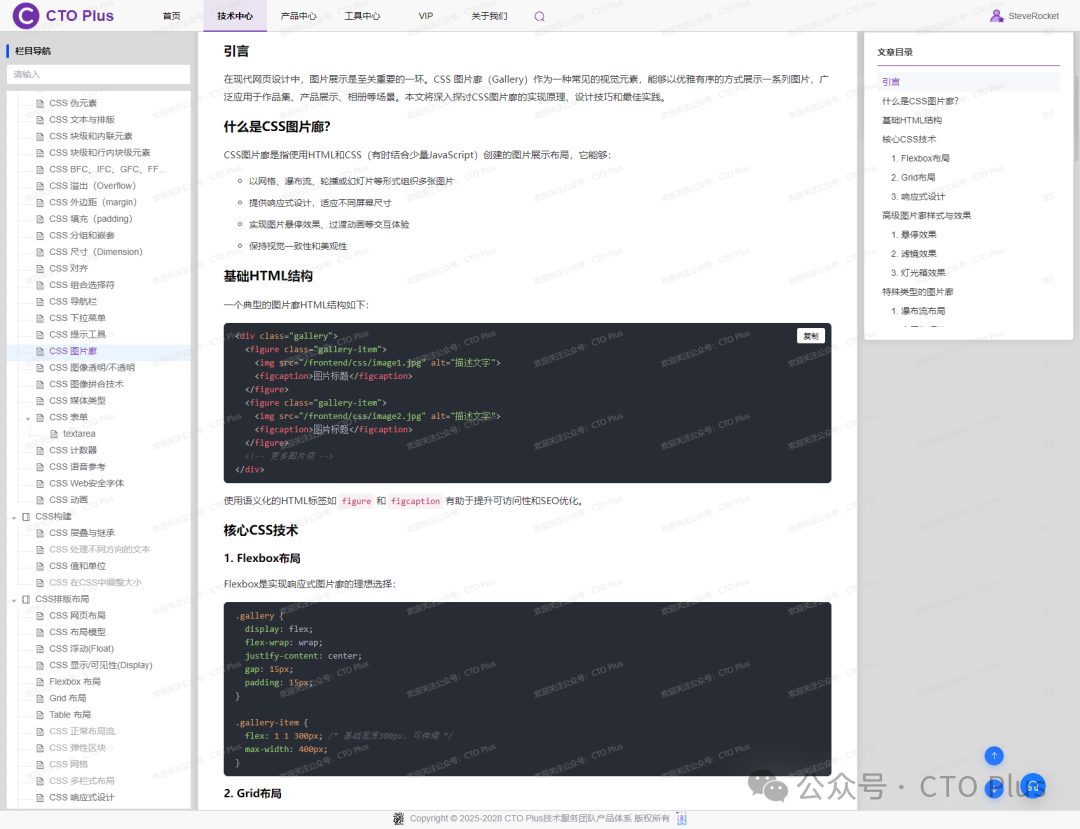Open the 产品中心 navigation tab

(x=299, y=16)
